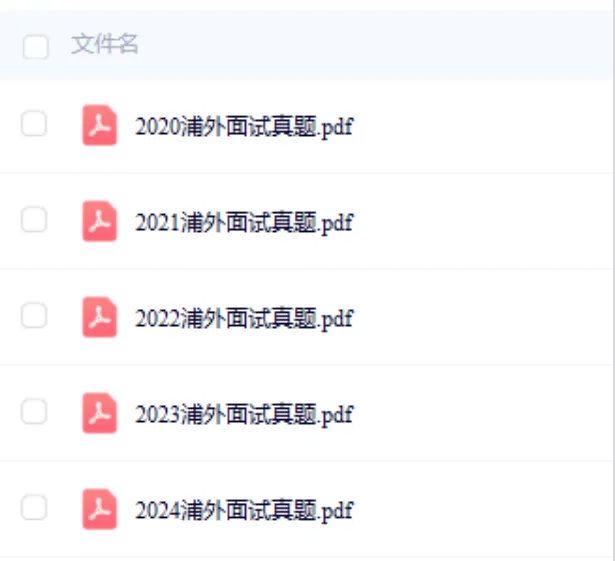
Task: Open the file name 2020浦外面试真题.pdf
Action: 244,127
